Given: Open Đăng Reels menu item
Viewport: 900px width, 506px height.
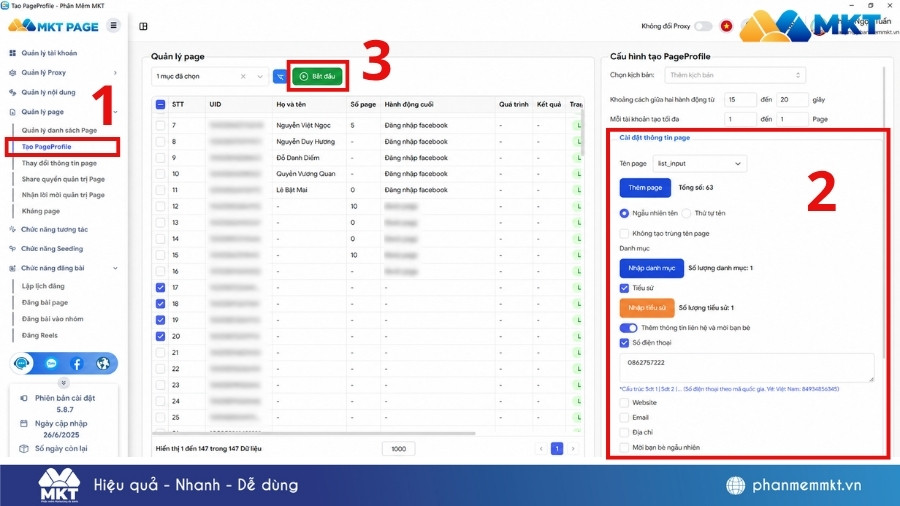Looking at the screenshot, I should 40,335.
